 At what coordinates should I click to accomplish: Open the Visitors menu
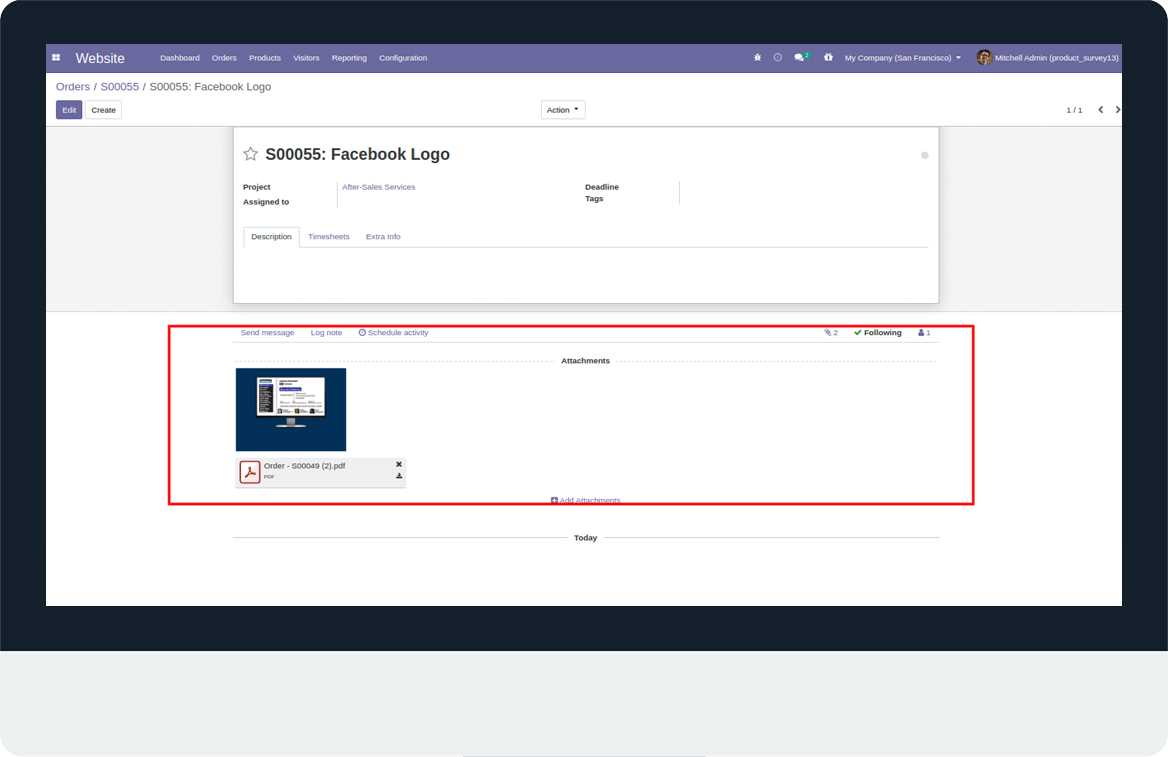pos(306,58)
